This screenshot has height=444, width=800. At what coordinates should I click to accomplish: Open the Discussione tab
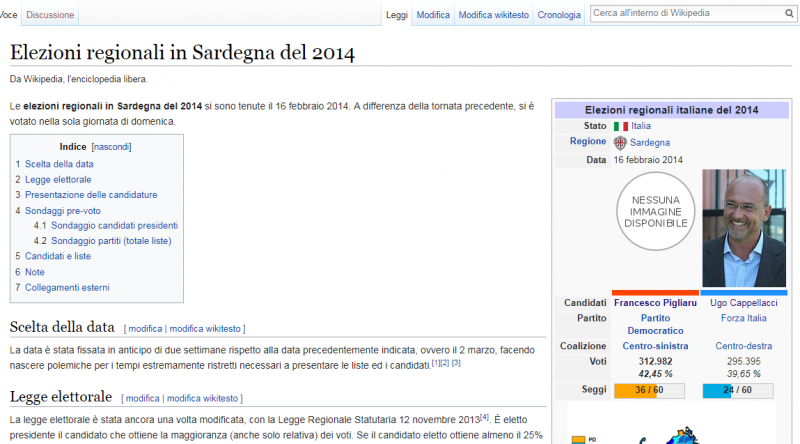tap(50, 15)
